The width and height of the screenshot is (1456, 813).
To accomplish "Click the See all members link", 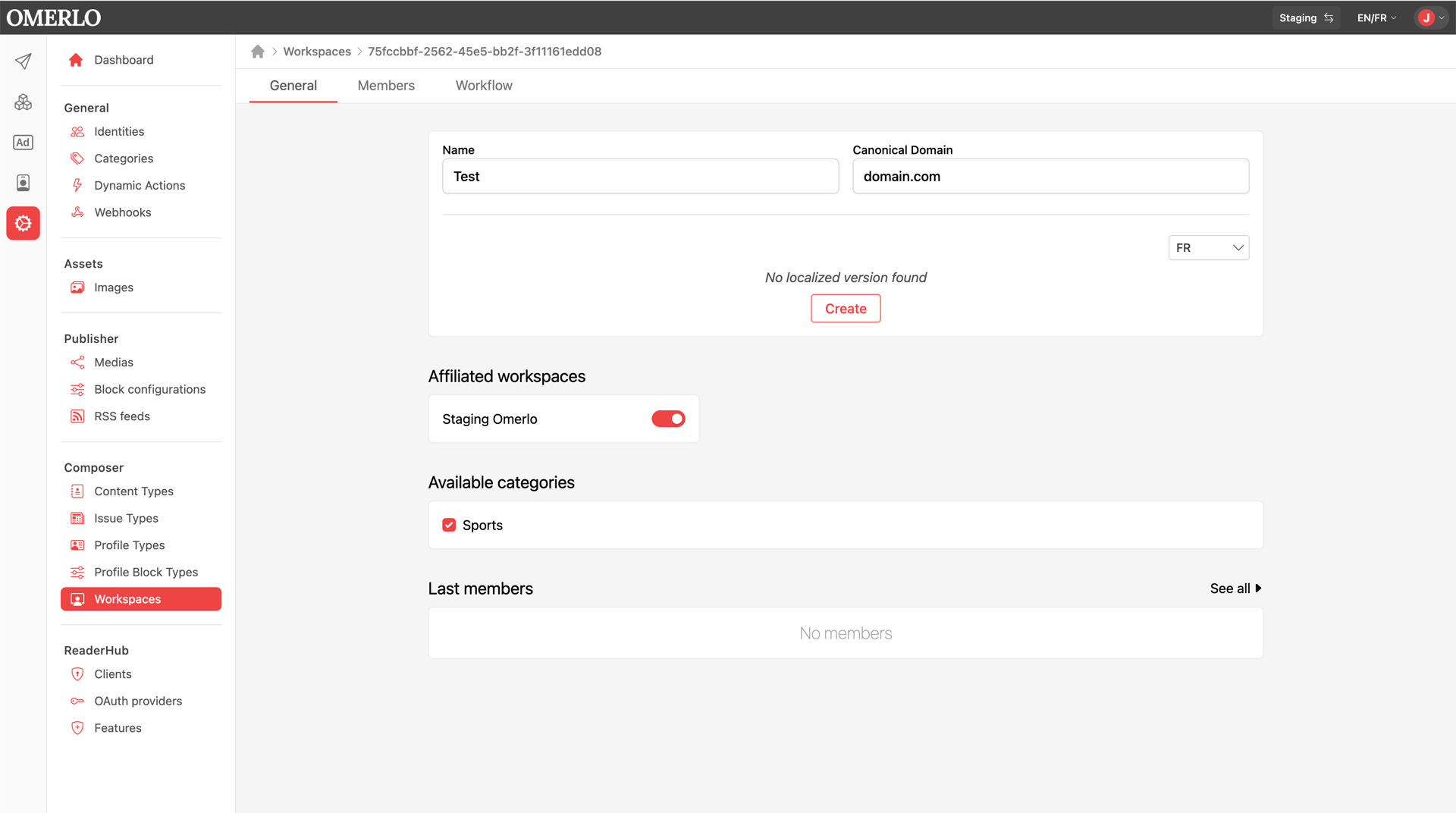I will point(1236,589).
